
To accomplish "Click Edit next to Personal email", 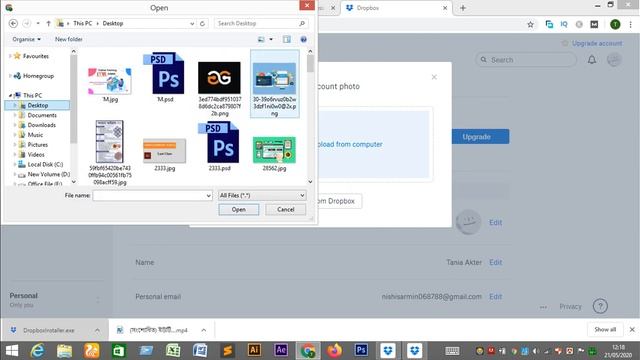I will pyautogui.click(x=496, y=296).
